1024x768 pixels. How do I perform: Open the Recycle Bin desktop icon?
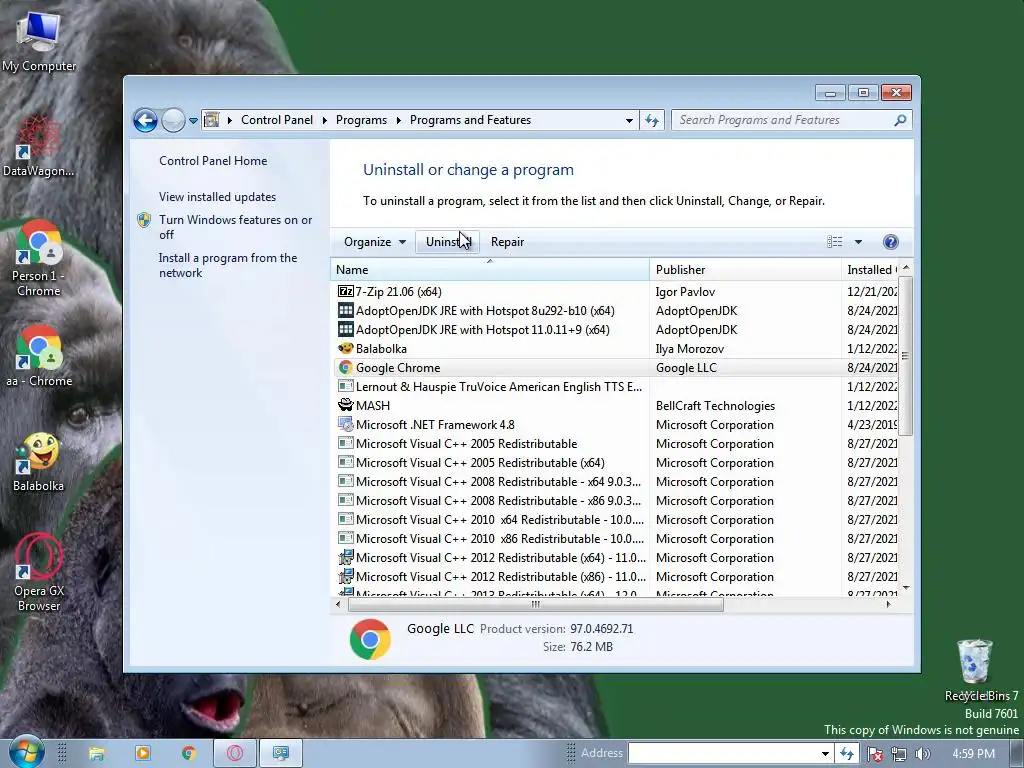[x=975, y=662]
